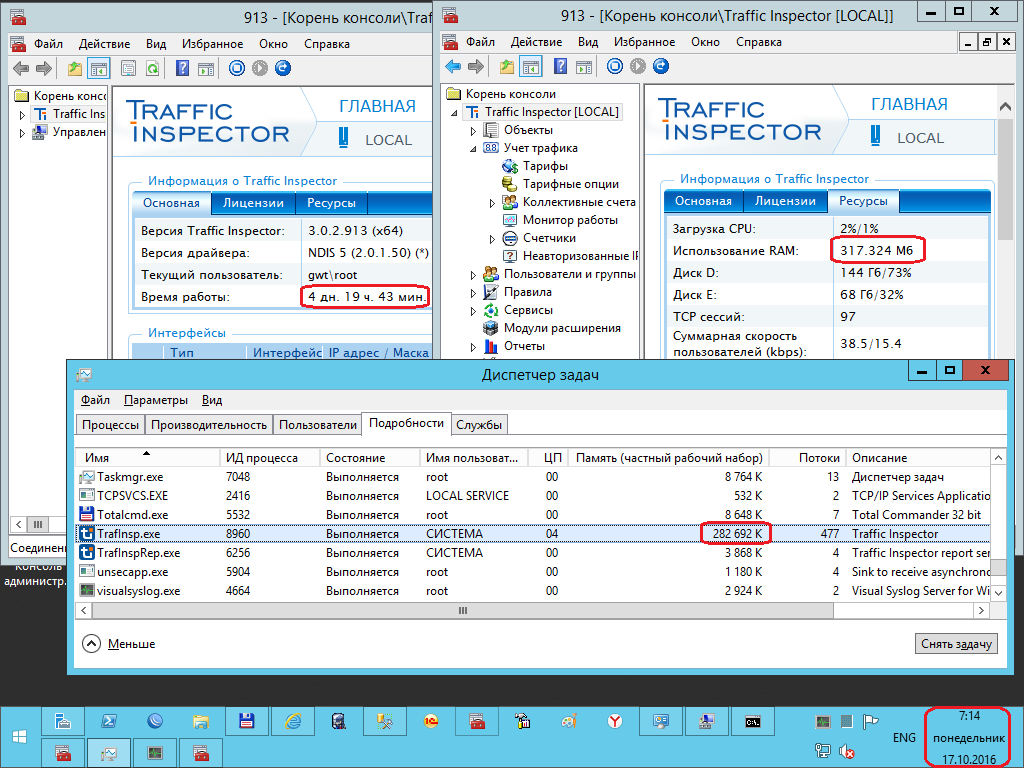The height and width of the screenshot is (768, 1024).
Task: Sort processes by the Состояние column header
Action: tap(369, 458)
